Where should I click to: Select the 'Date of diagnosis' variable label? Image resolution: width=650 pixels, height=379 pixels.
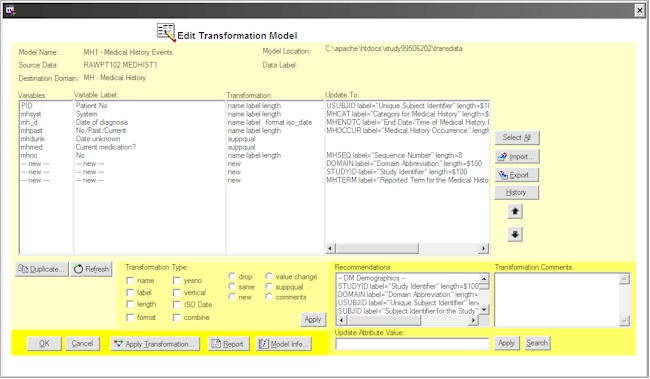pyautogui.click(x=102, y=122)
